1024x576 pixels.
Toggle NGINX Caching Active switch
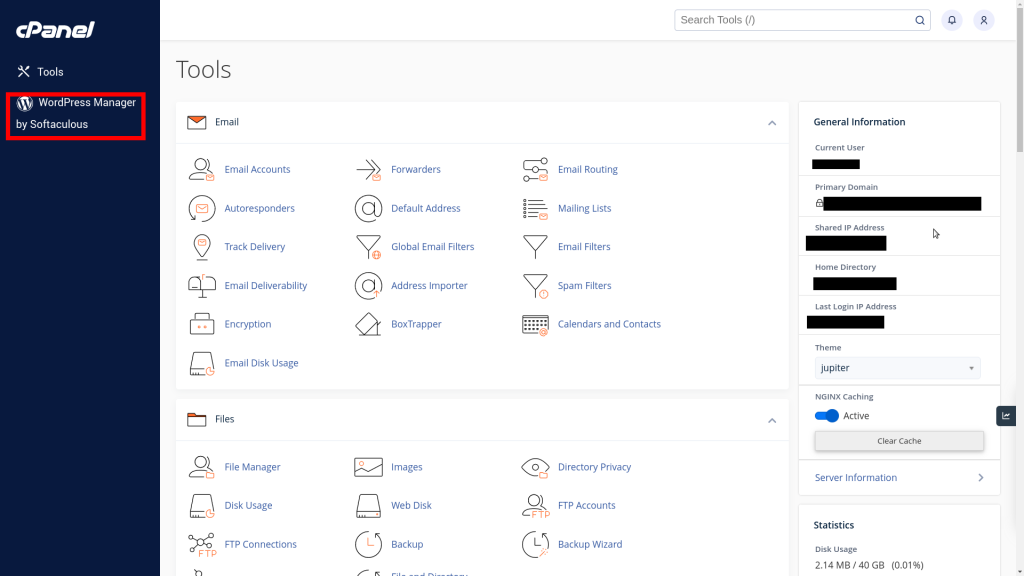[x=827, y=416]
